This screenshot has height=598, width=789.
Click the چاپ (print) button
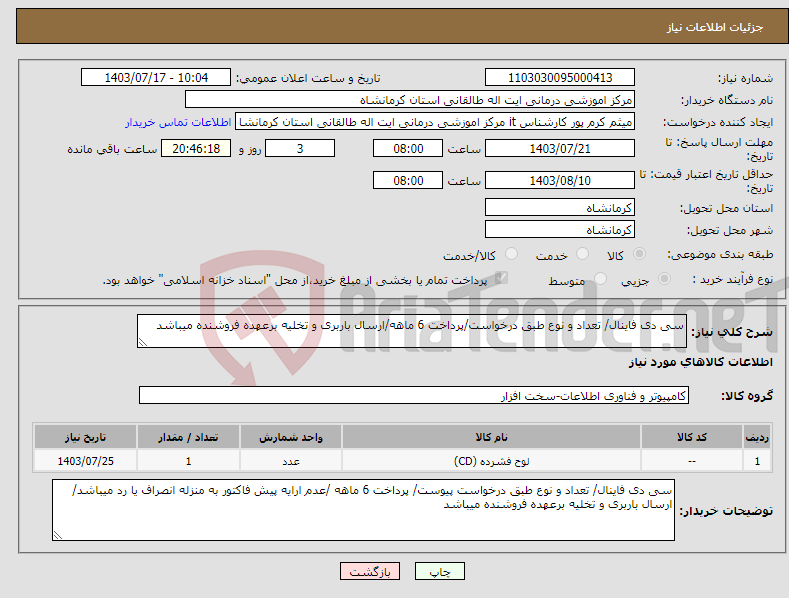coord(439,572)
